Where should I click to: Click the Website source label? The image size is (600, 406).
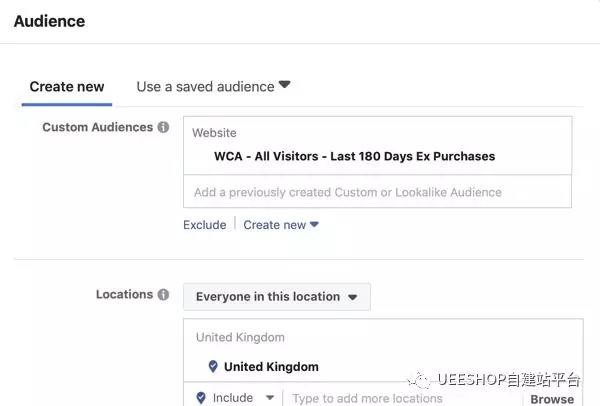(215, 133)
